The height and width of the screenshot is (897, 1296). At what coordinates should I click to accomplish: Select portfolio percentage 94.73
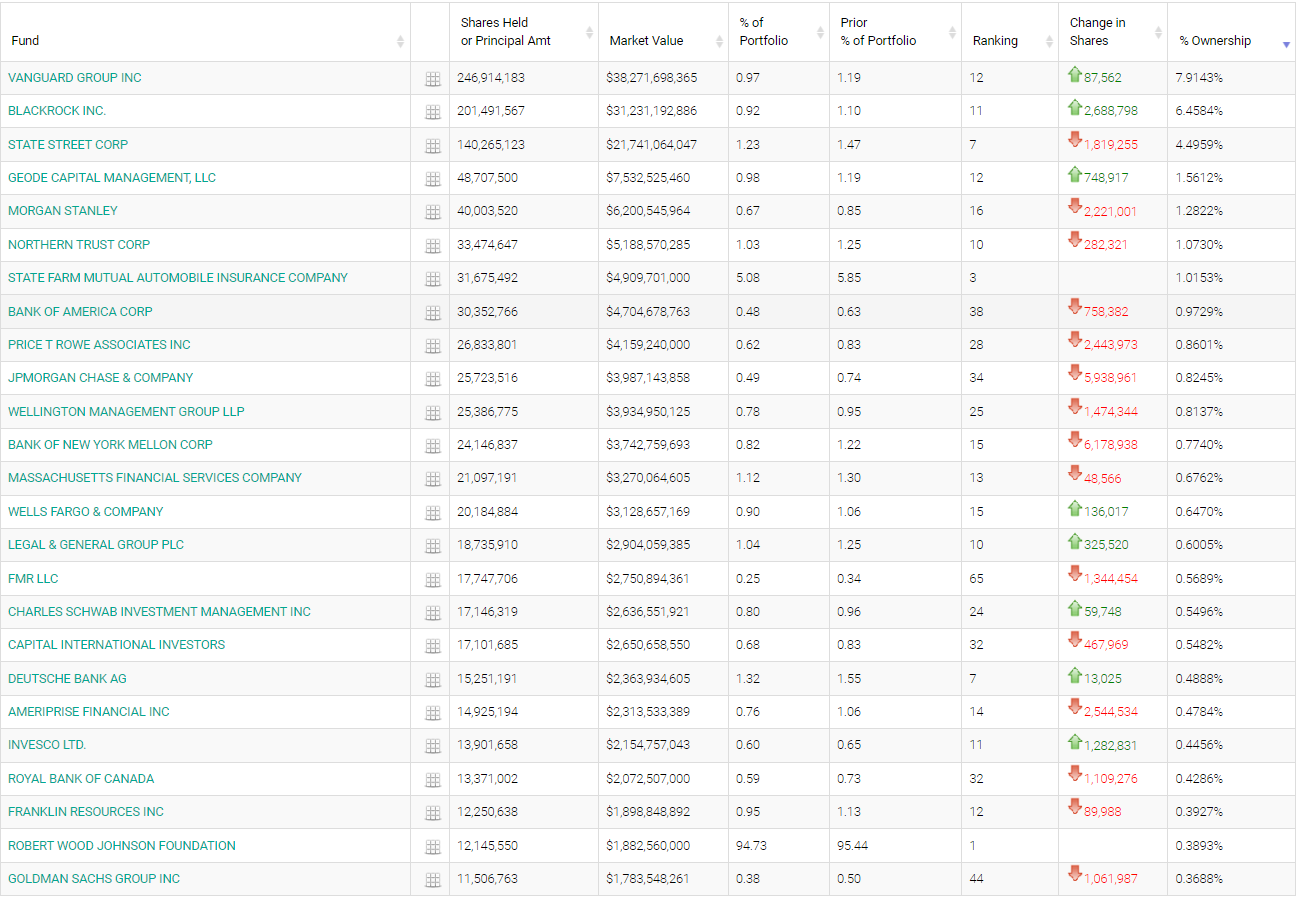tap(751, 845)
